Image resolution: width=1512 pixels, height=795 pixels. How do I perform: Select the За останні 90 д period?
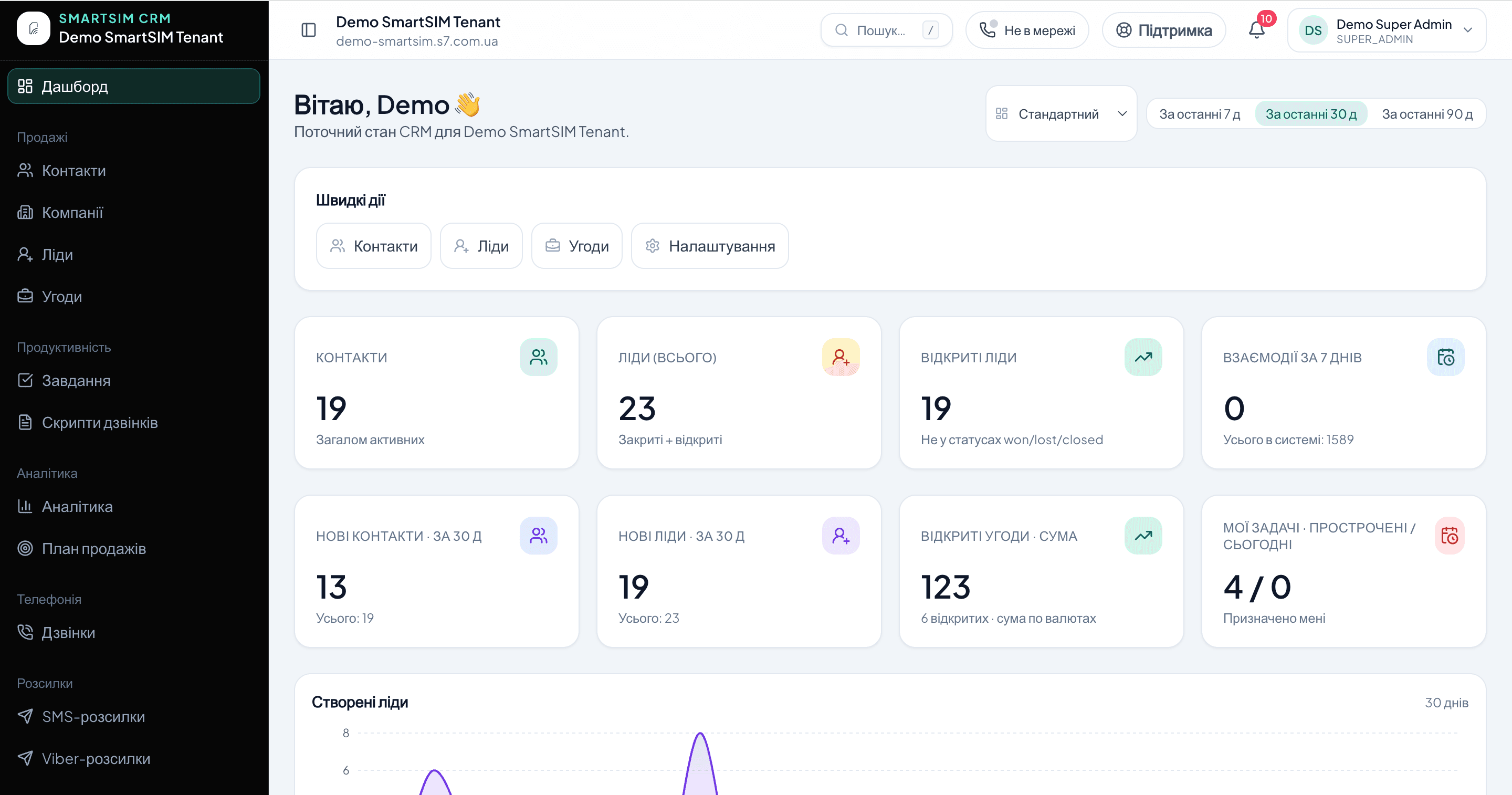point(1427,114)
